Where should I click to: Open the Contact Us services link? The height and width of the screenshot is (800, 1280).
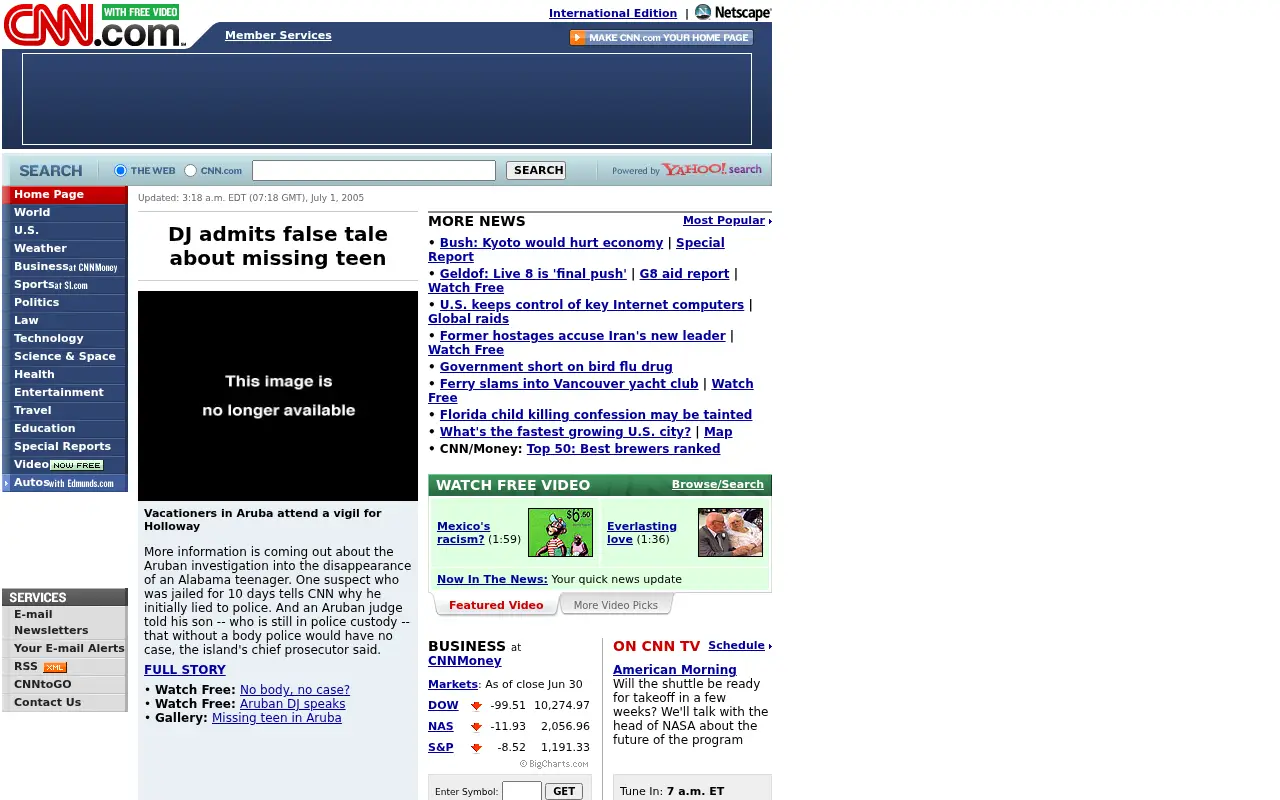pos(64,702)
